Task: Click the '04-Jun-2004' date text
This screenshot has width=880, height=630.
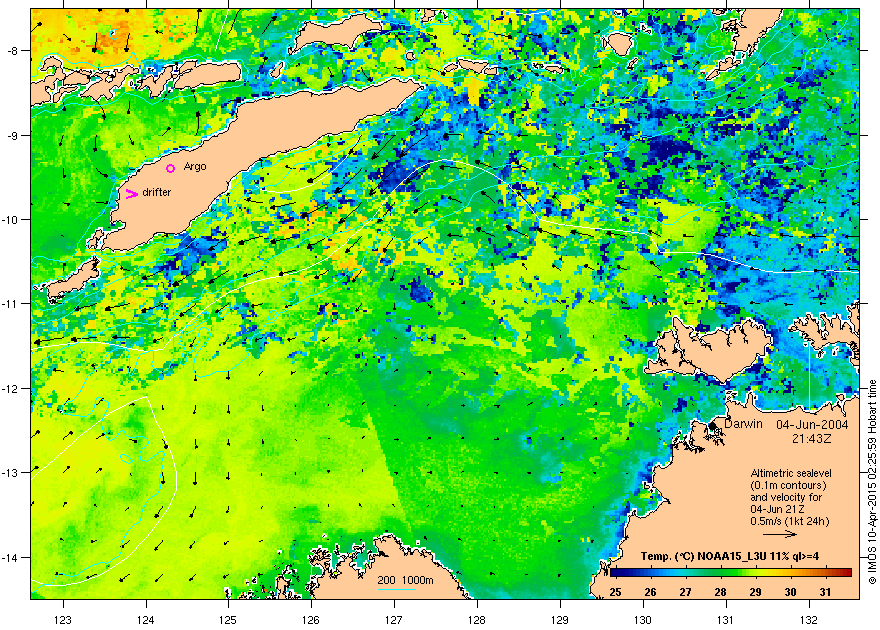Action: (x=812, y=424)
